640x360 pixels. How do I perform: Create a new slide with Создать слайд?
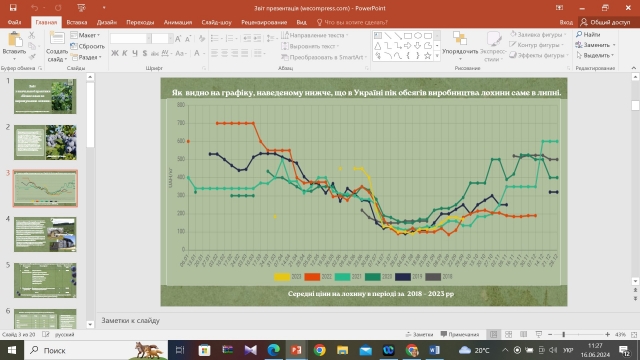tap(57, 47)
